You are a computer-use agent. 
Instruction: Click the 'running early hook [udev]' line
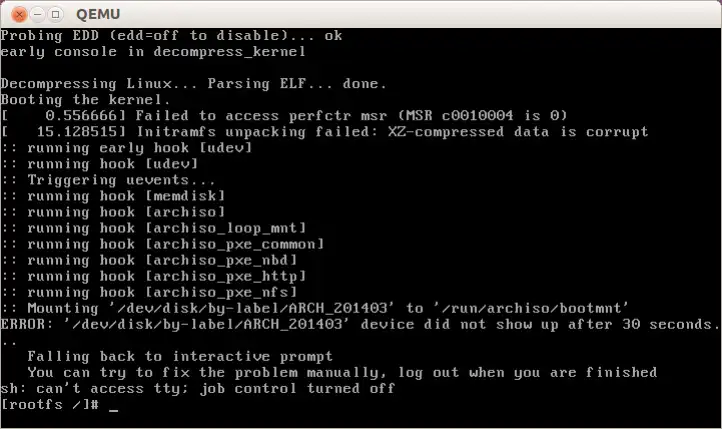pos(127,148)
